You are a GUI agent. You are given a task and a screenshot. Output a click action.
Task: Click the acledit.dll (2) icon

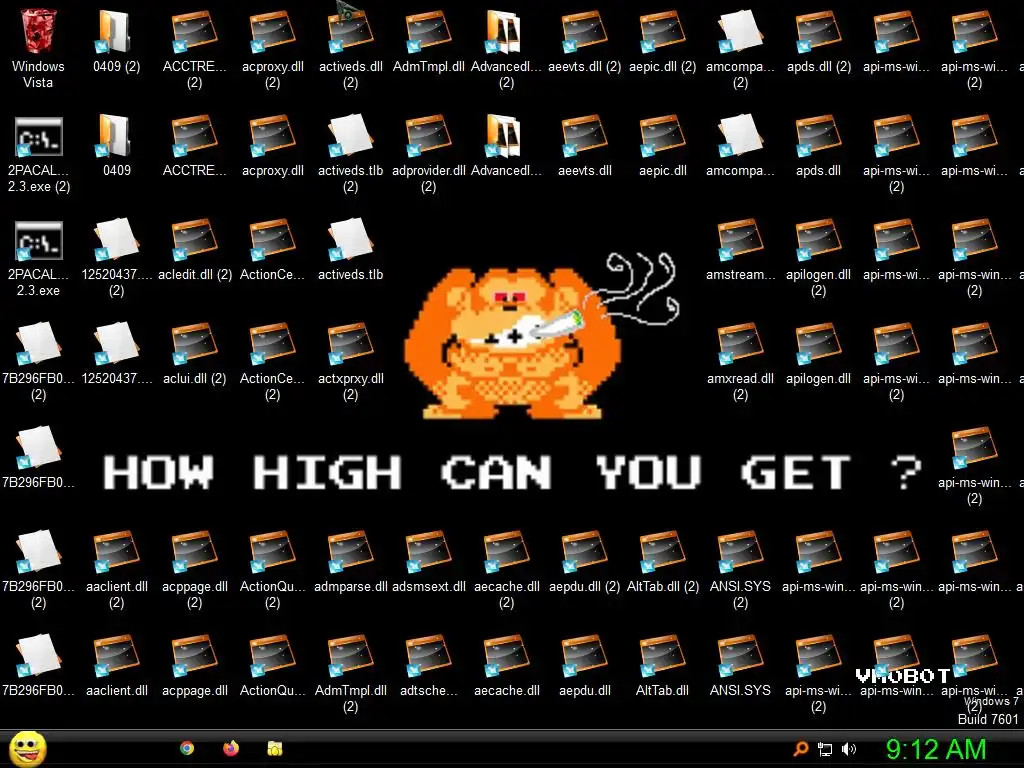point(194,240)
